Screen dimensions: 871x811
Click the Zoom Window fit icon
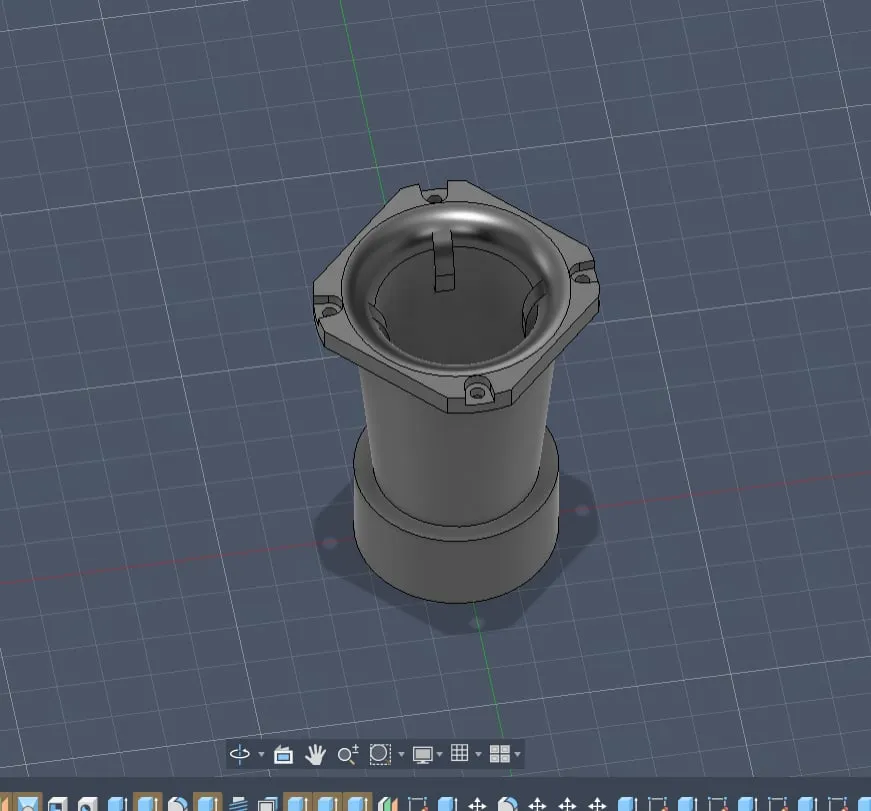coord(380,754)
